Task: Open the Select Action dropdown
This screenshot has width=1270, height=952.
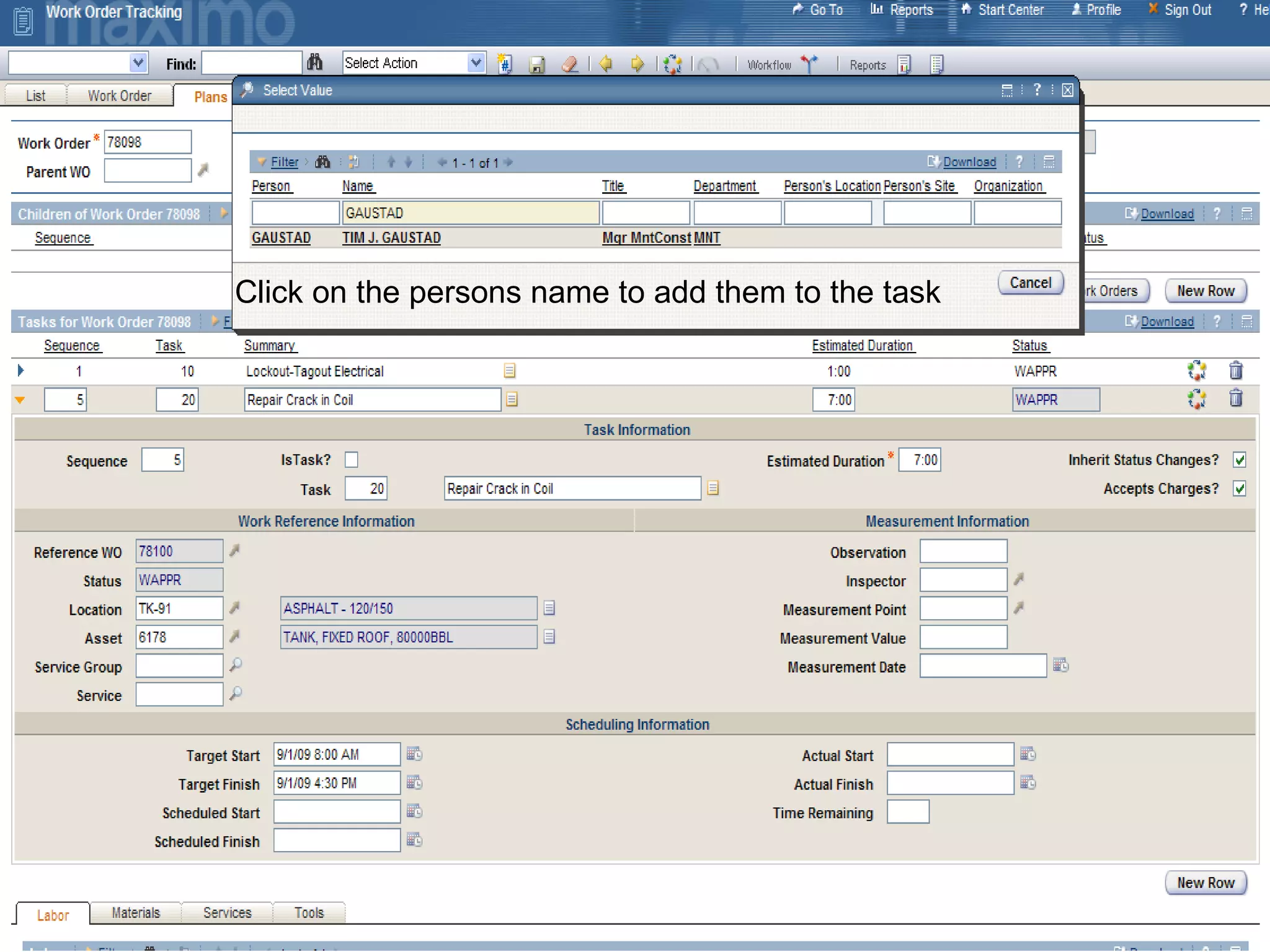Action: tap(476, 63)
